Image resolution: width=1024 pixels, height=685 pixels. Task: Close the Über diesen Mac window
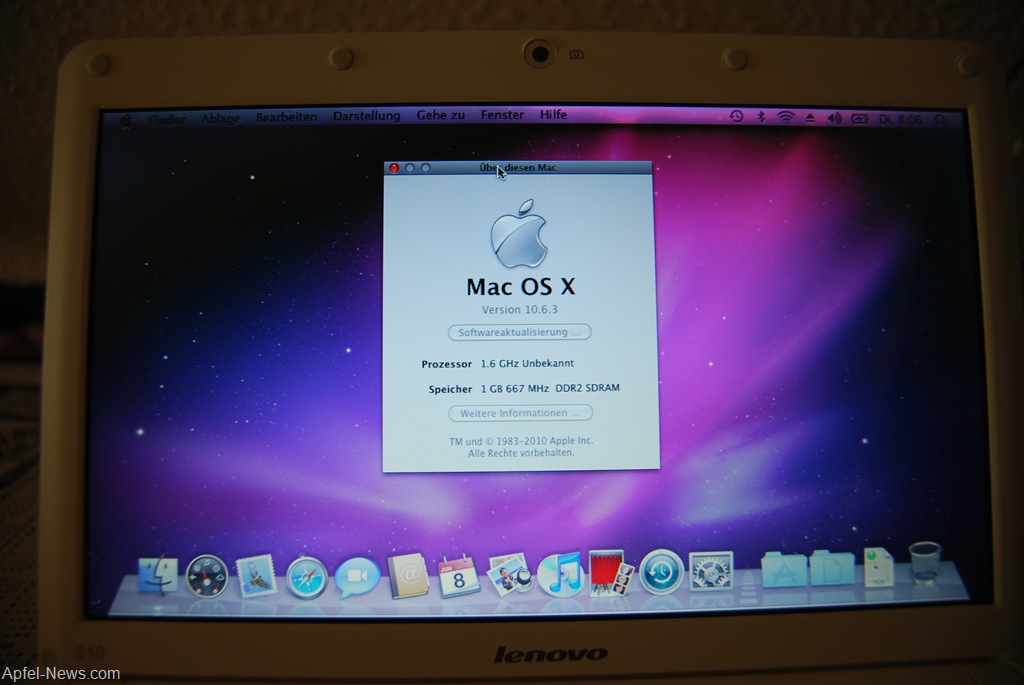click(x=394, y=168)
